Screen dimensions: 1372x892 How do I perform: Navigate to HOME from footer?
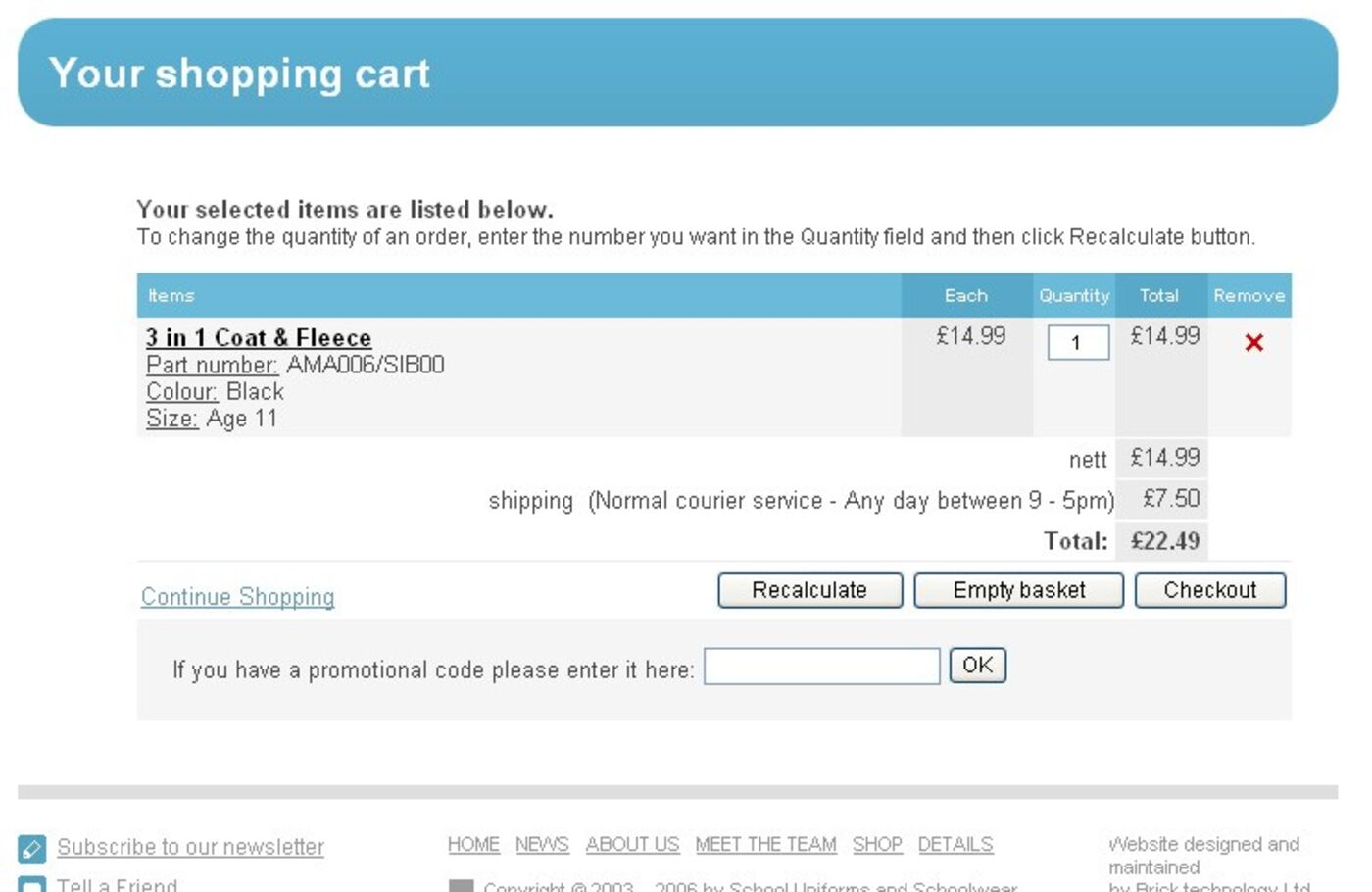click(x=473, y=844)
